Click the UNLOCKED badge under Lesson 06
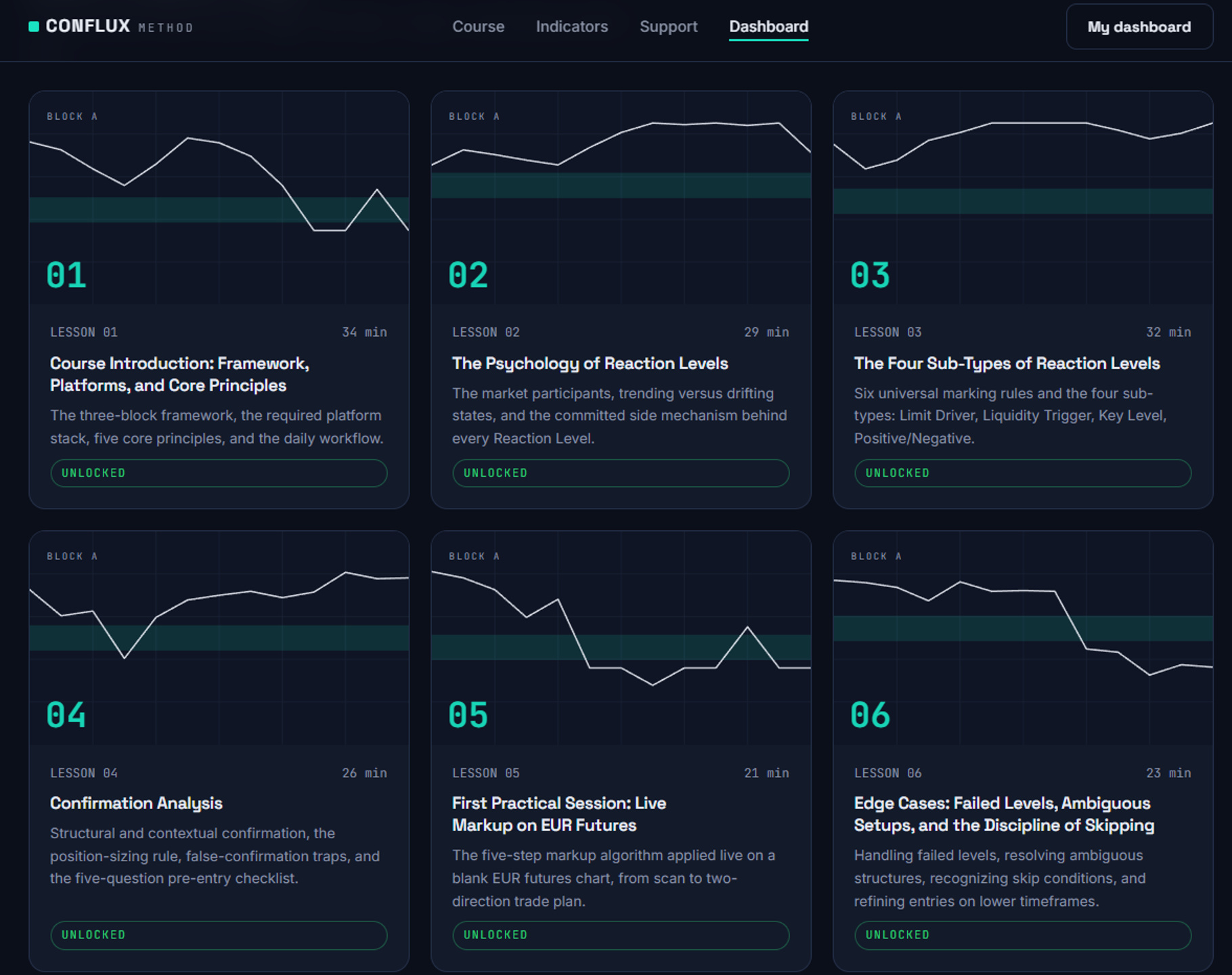The width and height of the screenshot is (1232, 975). (x=1022, y=935)
